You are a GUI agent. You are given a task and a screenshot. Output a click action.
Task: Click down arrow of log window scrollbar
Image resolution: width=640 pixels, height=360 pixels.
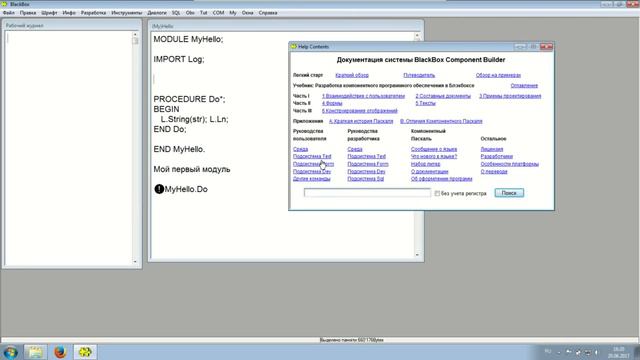point(135,261)
